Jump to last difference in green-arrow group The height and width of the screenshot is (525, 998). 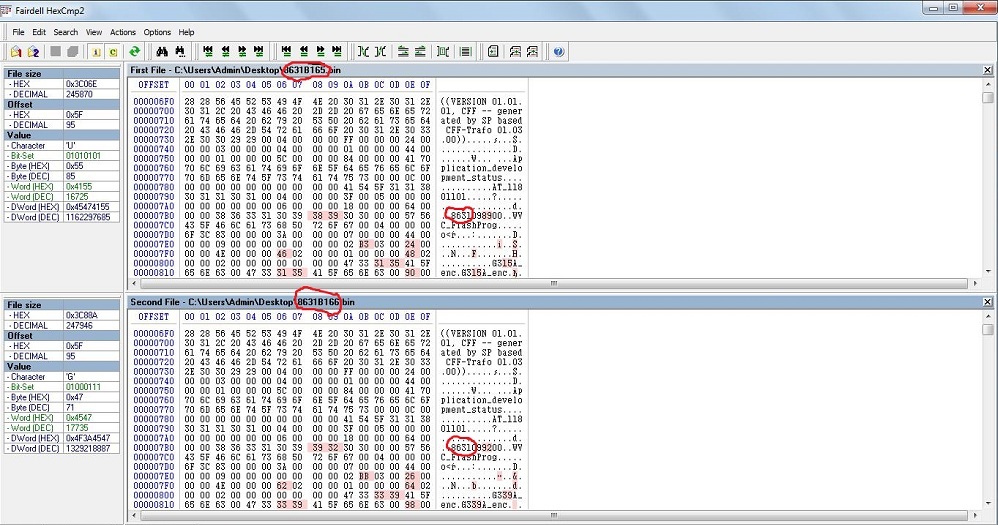(258, 52)
